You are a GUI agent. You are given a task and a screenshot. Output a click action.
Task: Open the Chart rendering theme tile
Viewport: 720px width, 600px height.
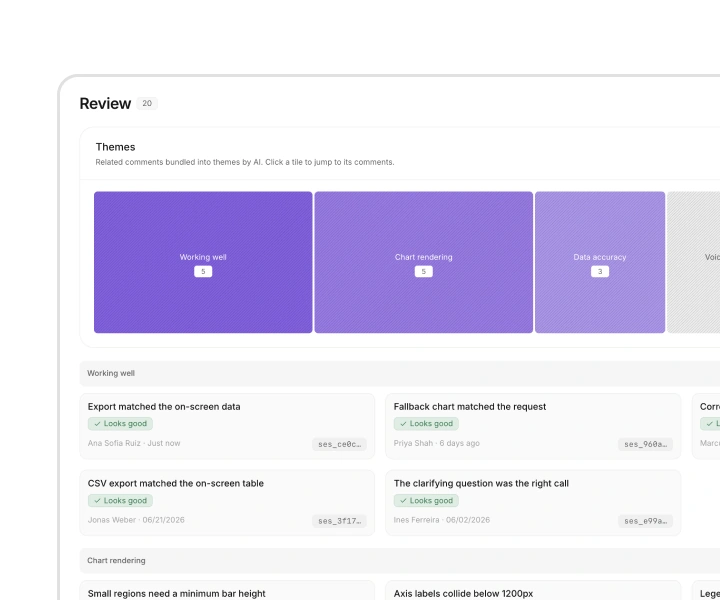423,262
